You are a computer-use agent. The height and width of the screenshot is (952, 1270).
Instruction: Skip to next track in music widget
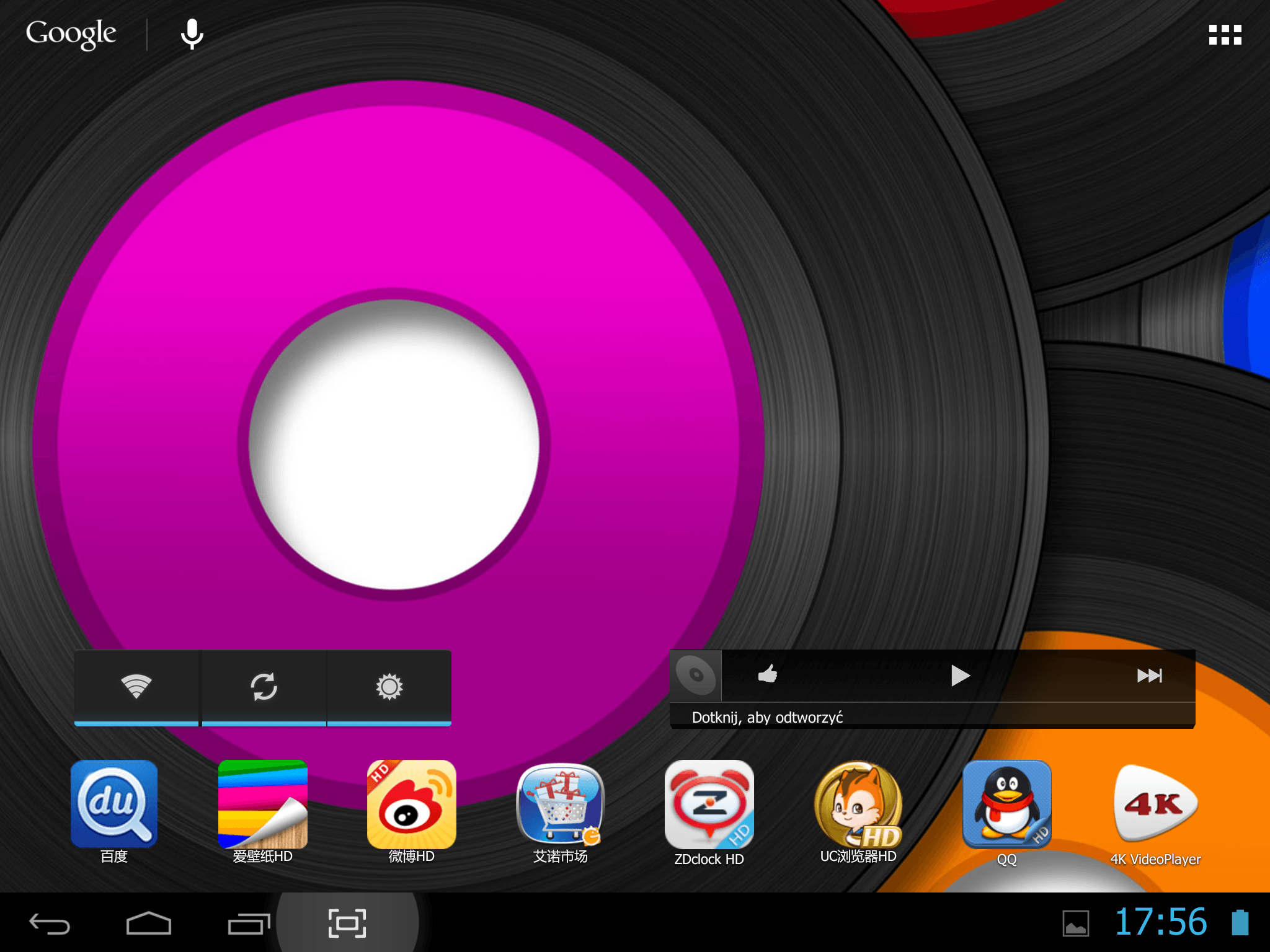[x=1150, y=675]
